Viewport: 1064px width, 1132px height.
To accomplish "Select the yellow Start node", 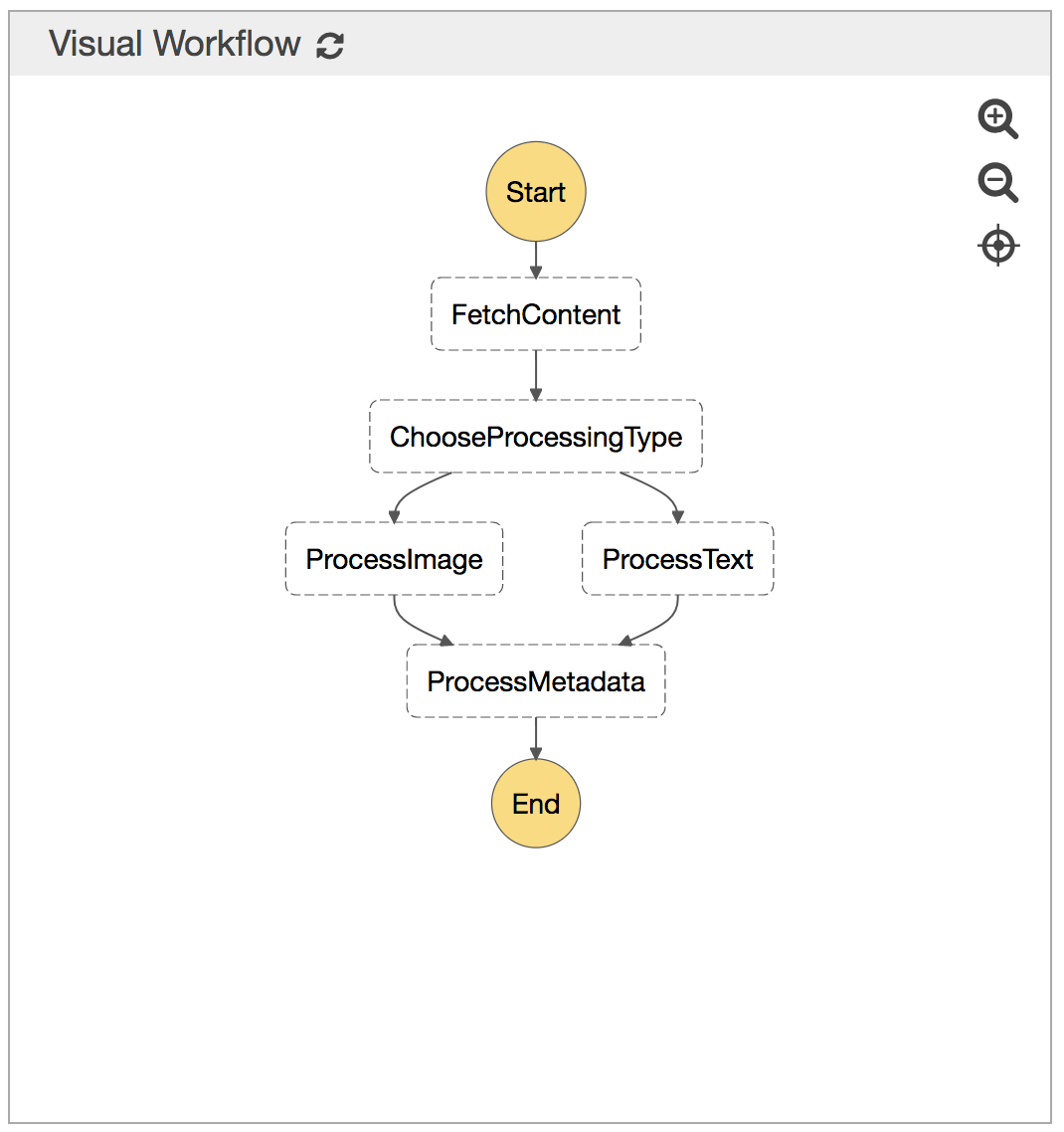I will pos(536,192).
